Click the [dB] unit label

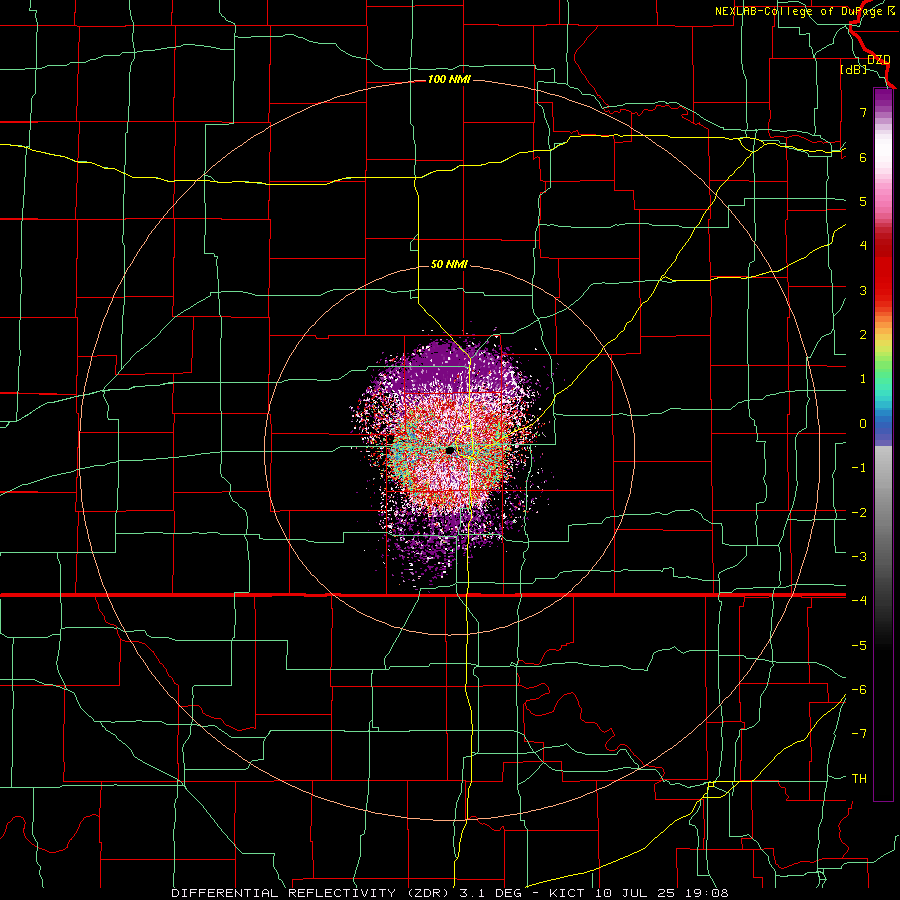(x=853, y=70)
